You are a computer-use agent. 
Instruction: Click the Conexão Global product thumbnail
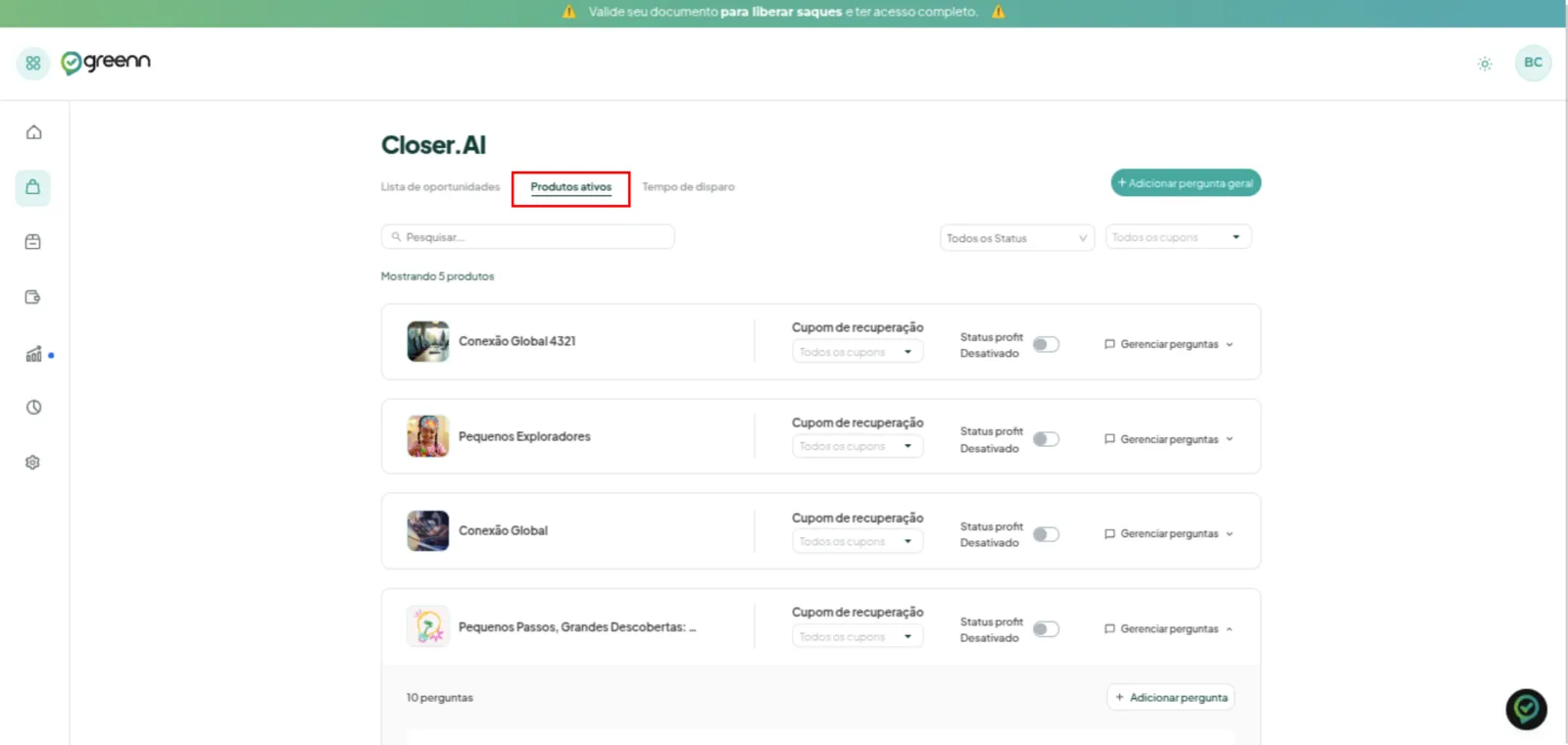click(x=428, y=530)
